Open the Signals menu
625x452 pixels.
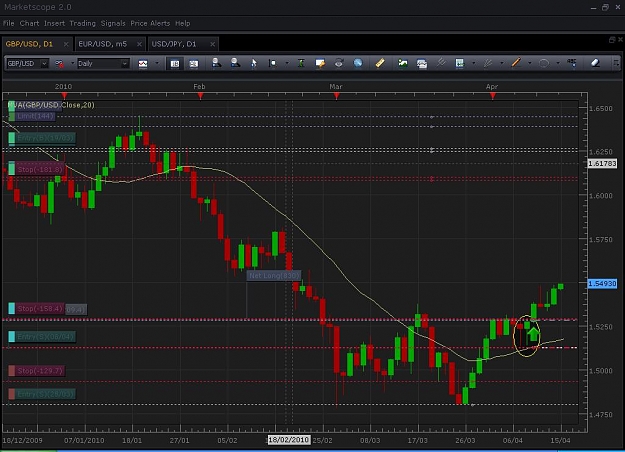(x=113, y=23)
